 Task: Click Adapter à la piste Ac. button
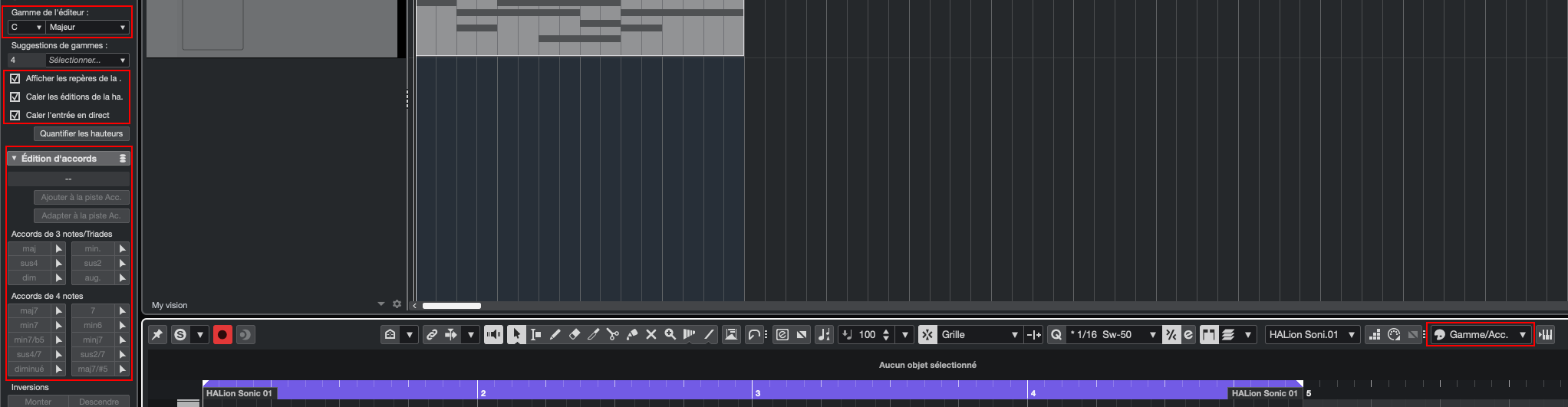click(x=81, y=215)
